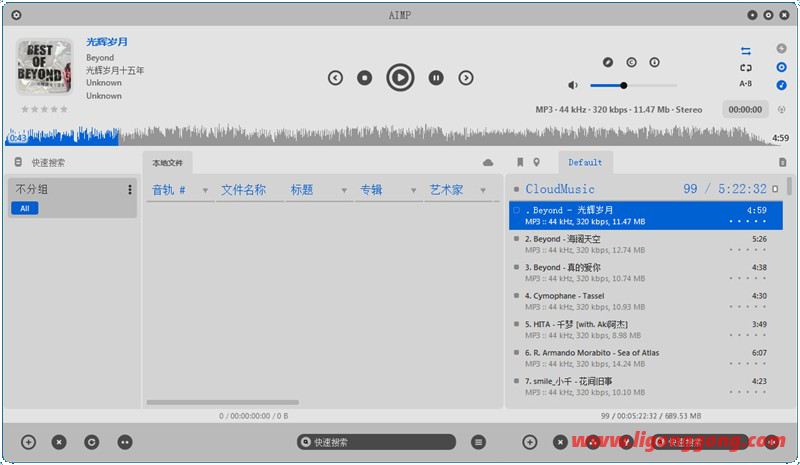Click the blue music note icon
This screenshot has width=800, height=465.
(781, 85)
